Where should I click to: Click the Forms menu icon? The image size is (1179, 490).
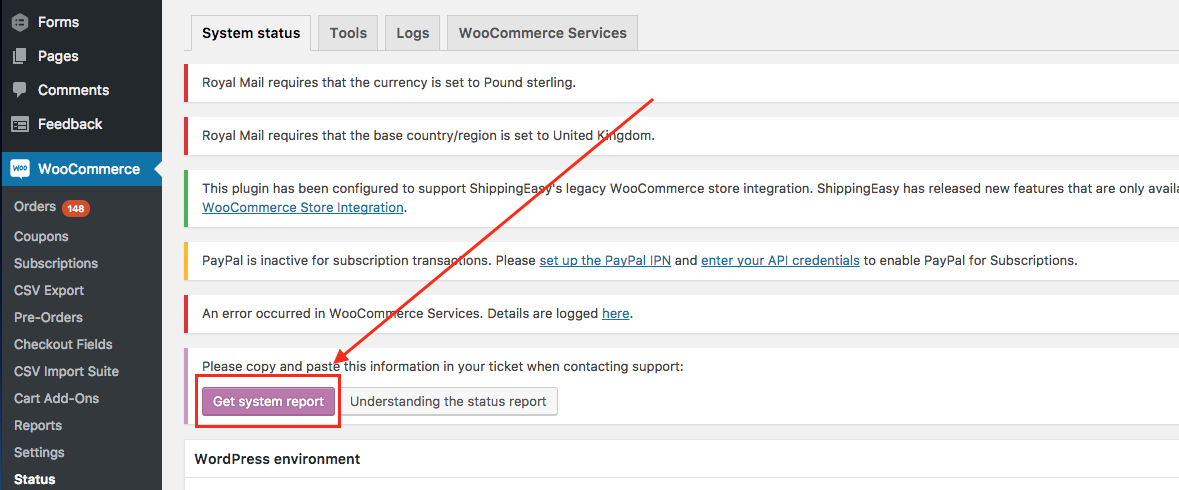pos(20,23)
